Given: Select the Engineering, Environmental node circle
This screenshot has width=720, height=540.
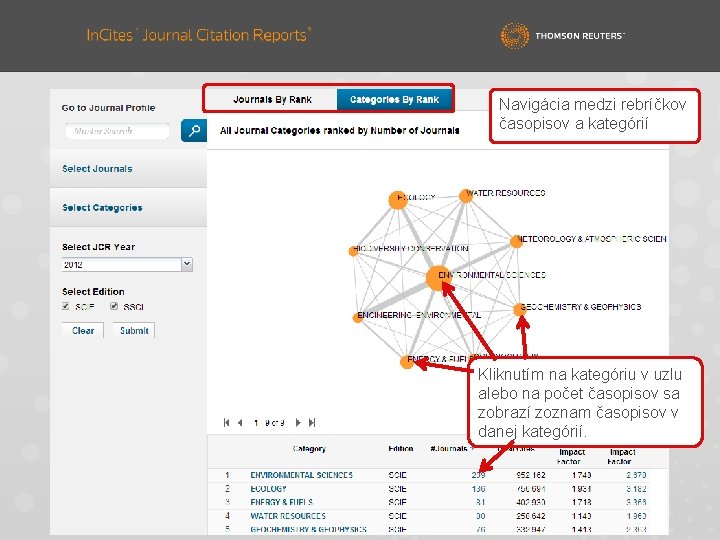Looking at the screenshot, I should point(357,317).
